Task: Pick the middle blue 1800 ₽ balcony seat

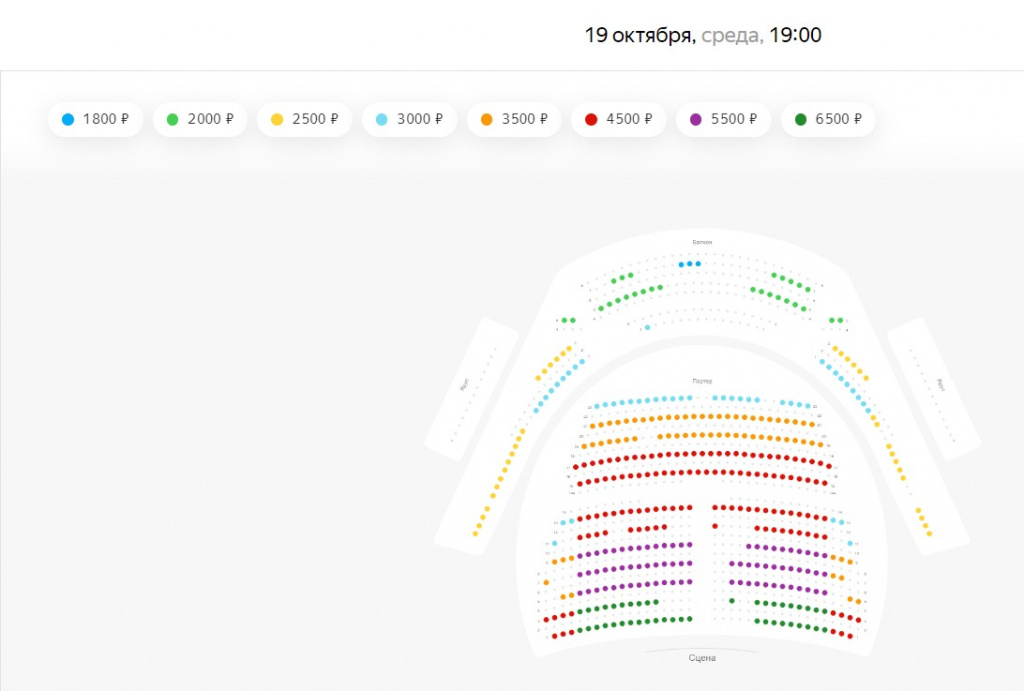Action: pos(690,264)
